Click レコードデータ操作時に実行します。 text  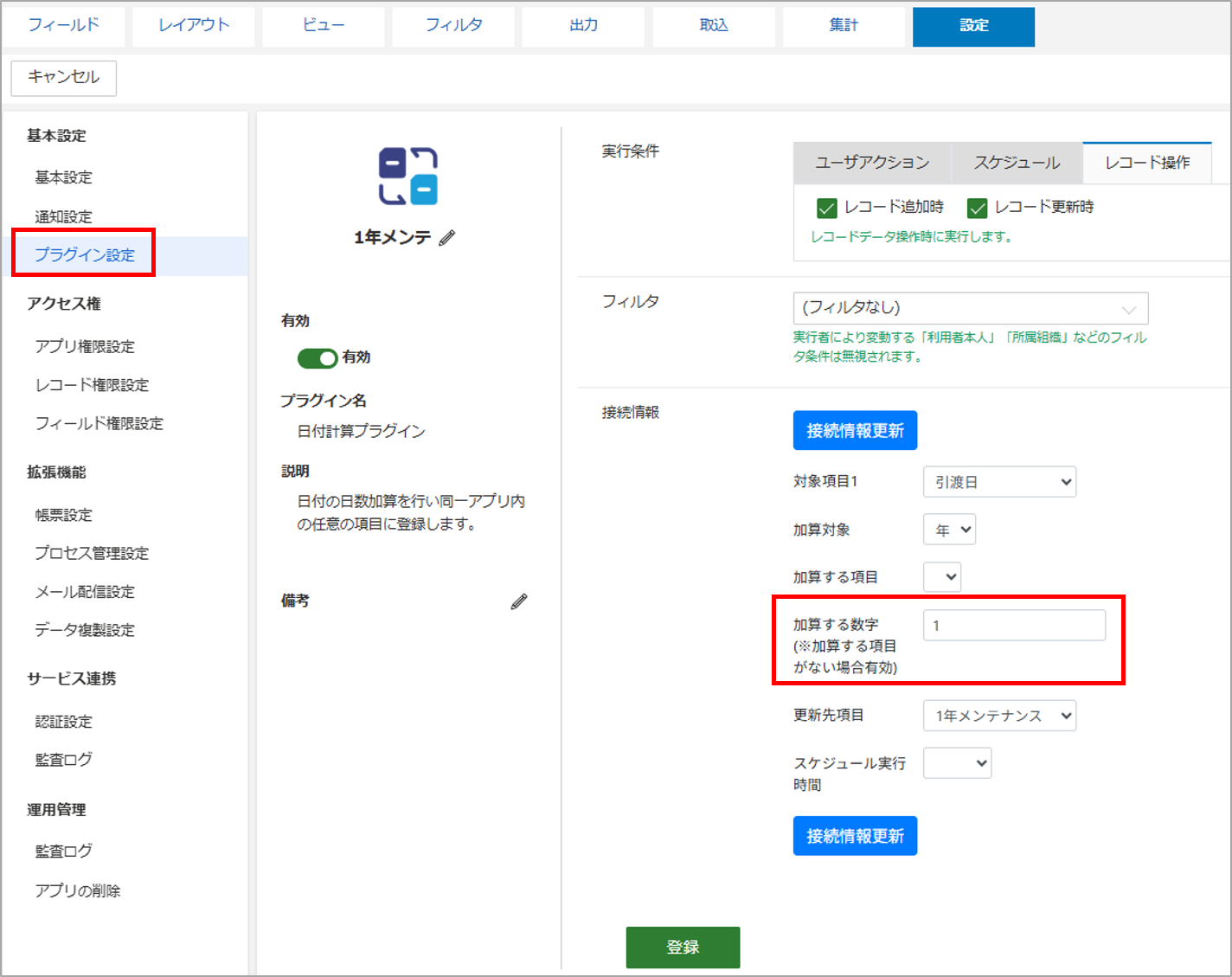point(912,237)
